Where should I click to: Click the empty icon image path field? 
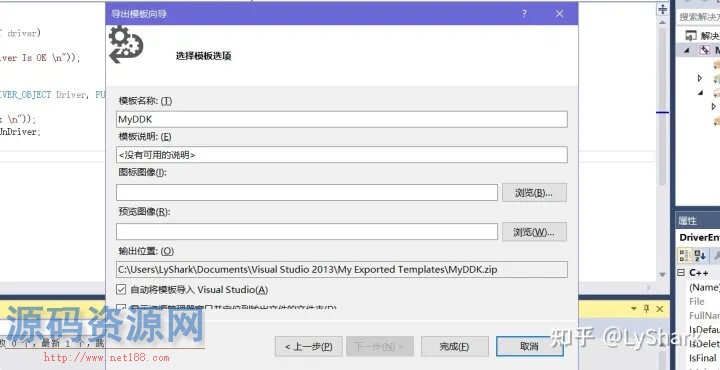click(x=307, y=193)
